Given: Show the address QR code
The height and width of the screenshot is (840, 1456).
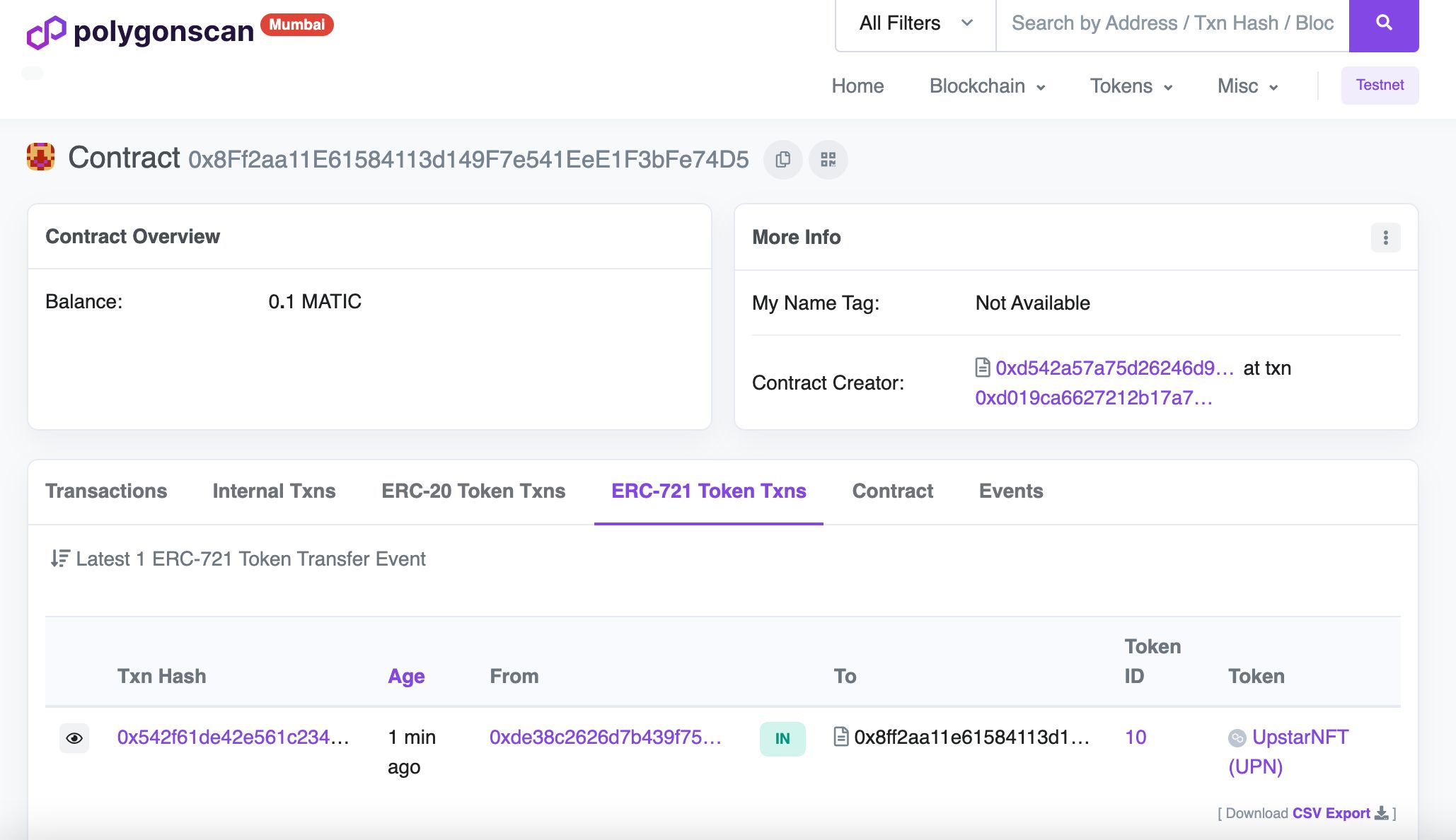Looking at the screenshot, I should click(x=828, y=160).
